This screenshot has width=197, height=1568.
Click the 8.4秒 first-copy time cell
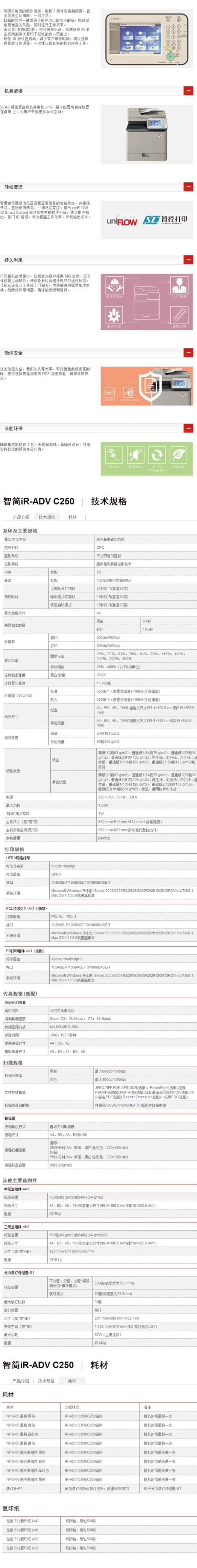pos(168,621)
